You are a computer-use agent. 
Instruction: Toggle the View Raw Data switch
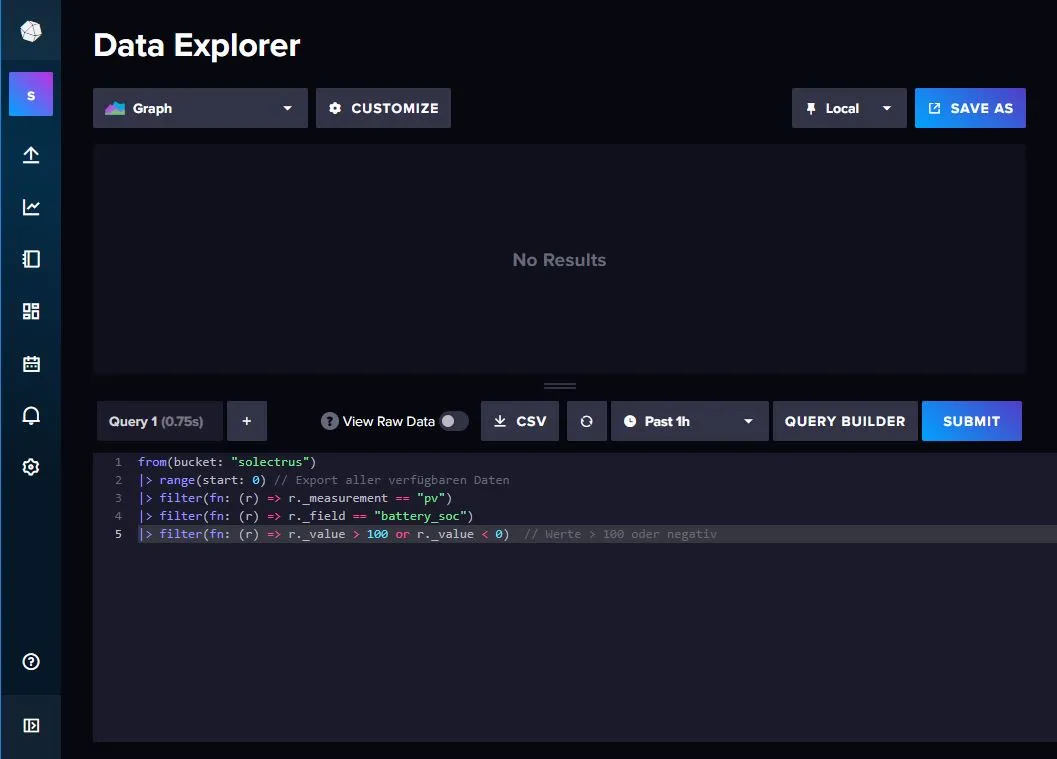point(453,421)
